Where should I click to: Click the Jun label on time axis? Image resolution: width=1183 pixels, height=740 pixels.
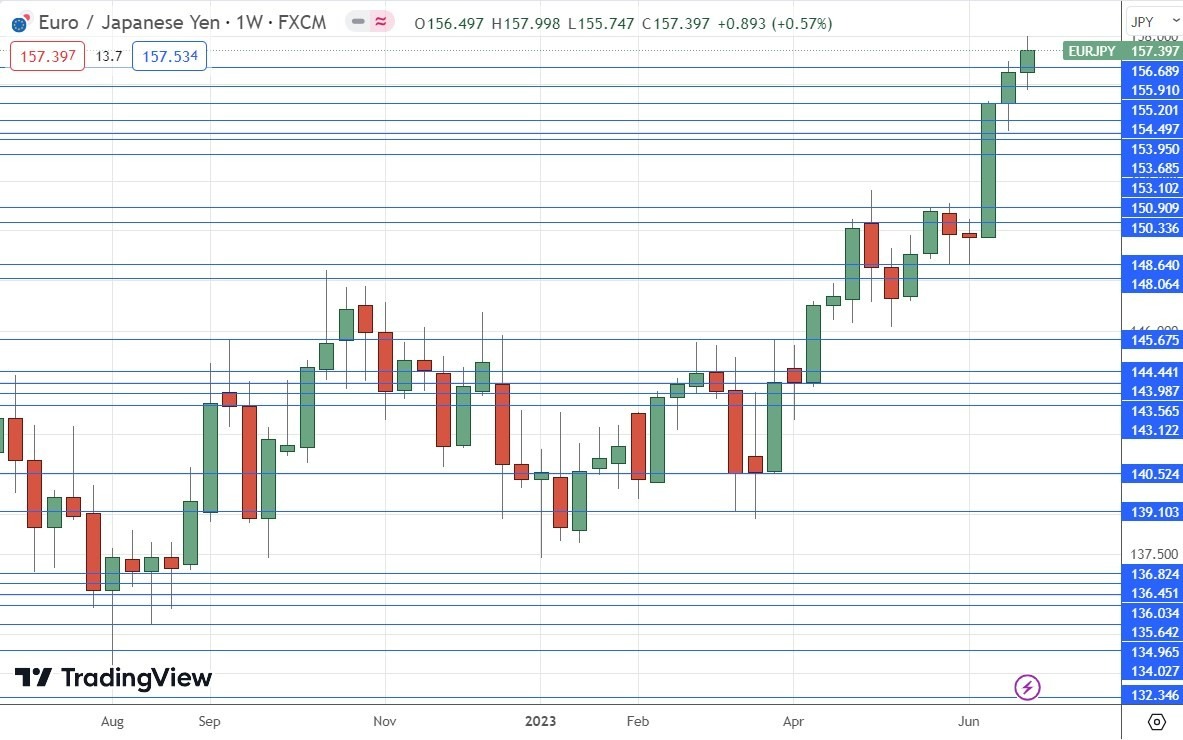click(967, 721)
